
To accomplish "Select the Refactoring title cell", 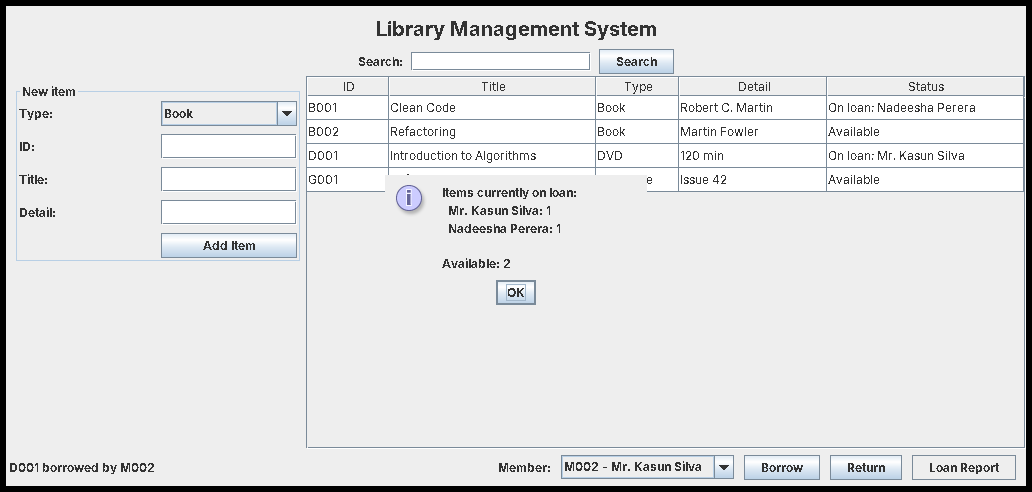I will 492,132.
